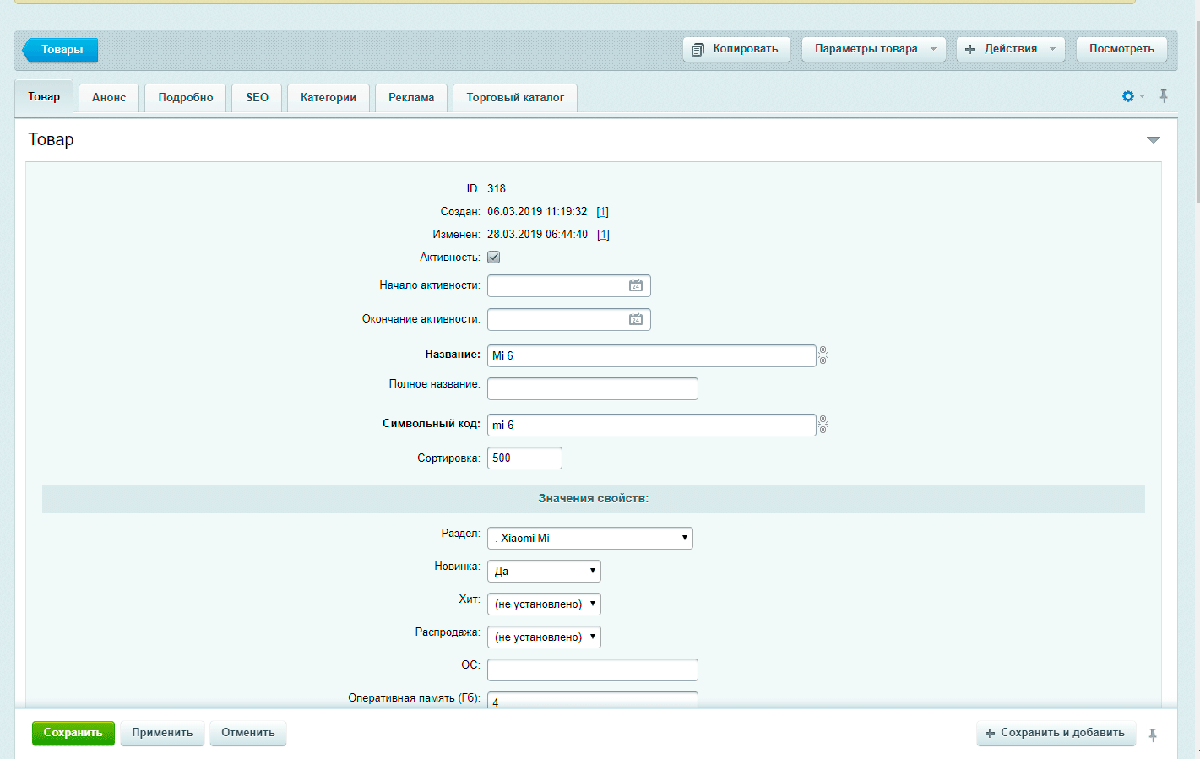Open the Новинка dropdown
1200x759 pixels.
coord(544,572)
